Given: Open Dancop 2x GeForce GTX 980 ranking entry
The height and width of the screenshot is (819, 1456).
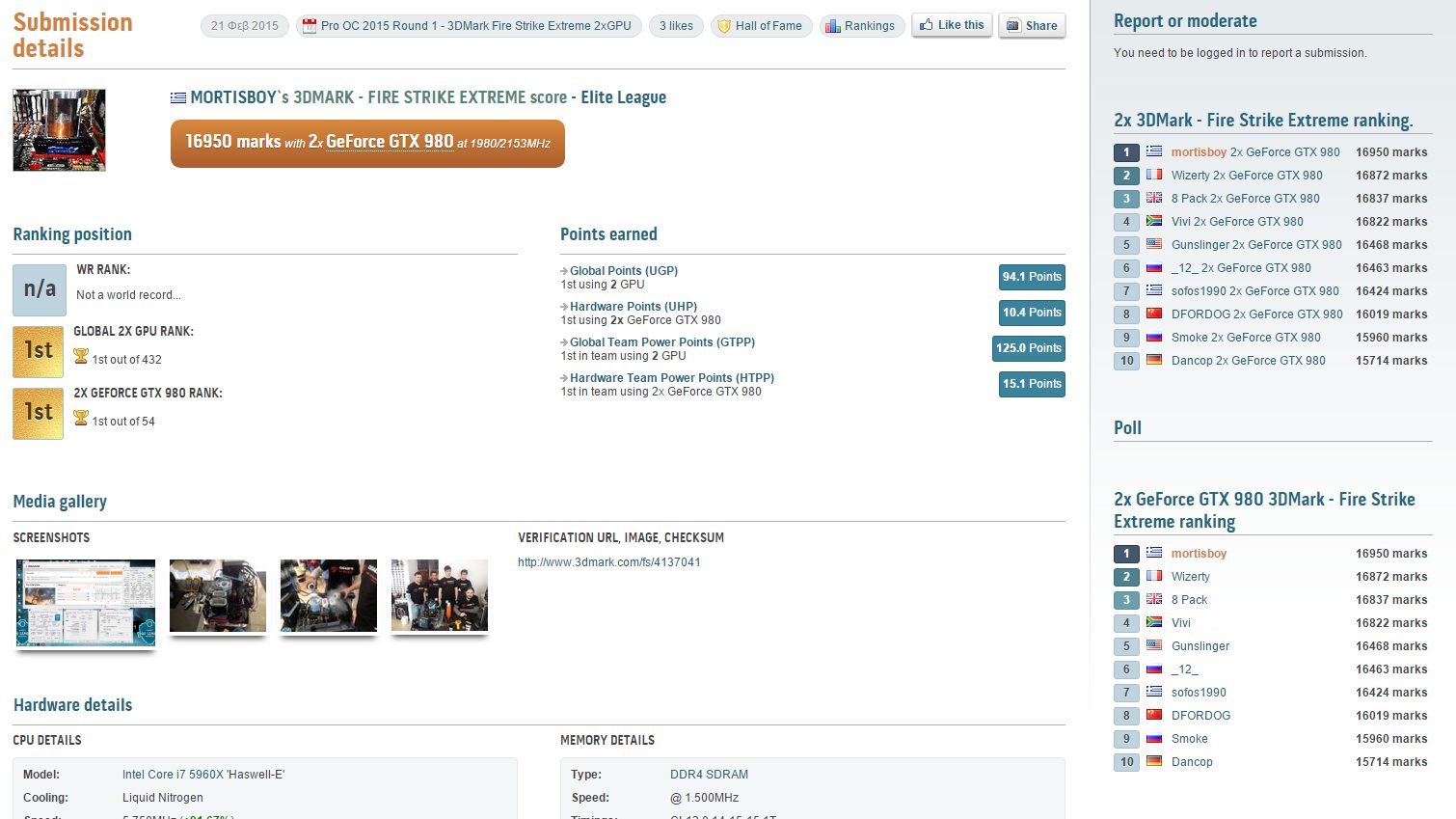Looking at the screenshot, I should click(x=1249, y=361).
